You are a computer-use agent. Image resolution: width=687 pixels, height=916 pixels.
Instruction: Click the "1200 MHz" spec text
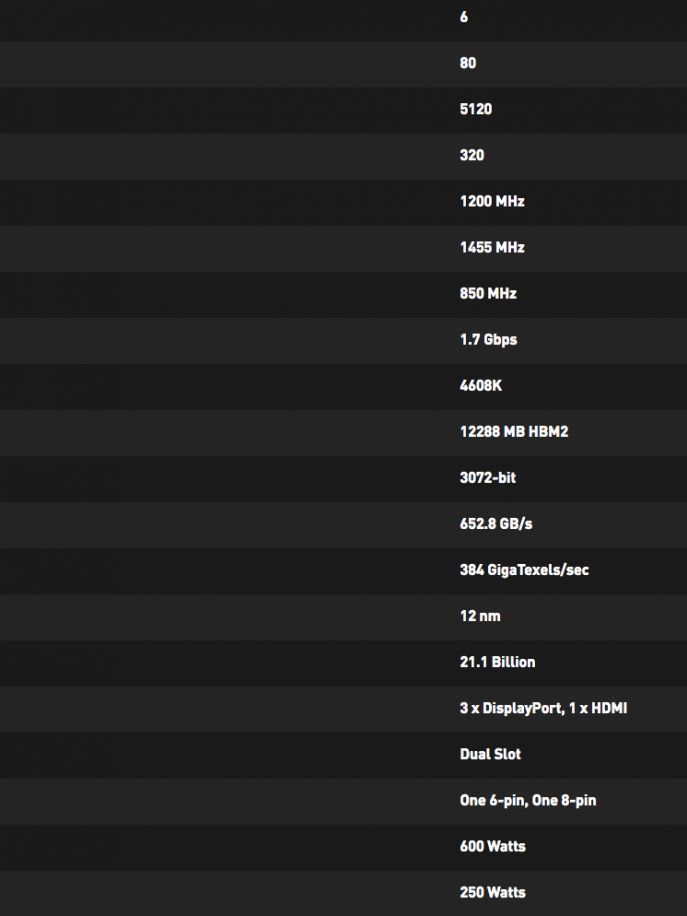tap(492, 201)
